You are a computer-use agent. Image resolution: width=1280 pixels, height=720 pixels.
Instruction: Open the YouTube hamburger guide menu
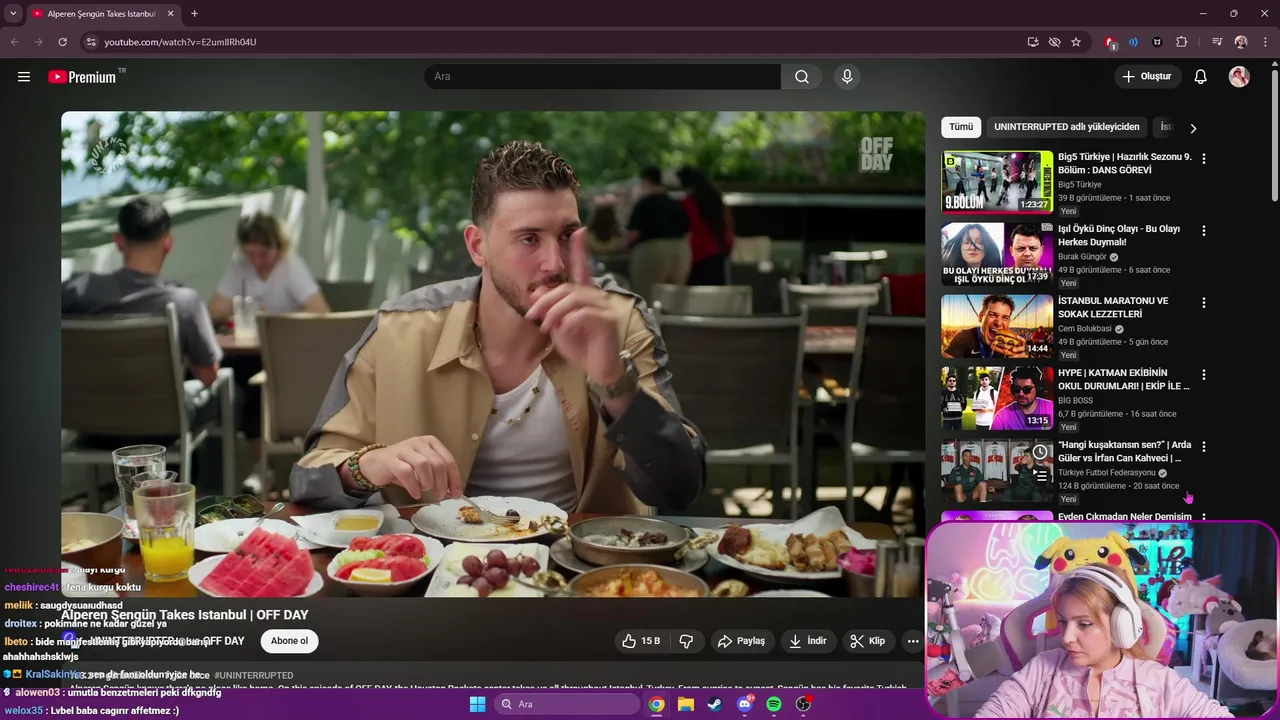24,77
